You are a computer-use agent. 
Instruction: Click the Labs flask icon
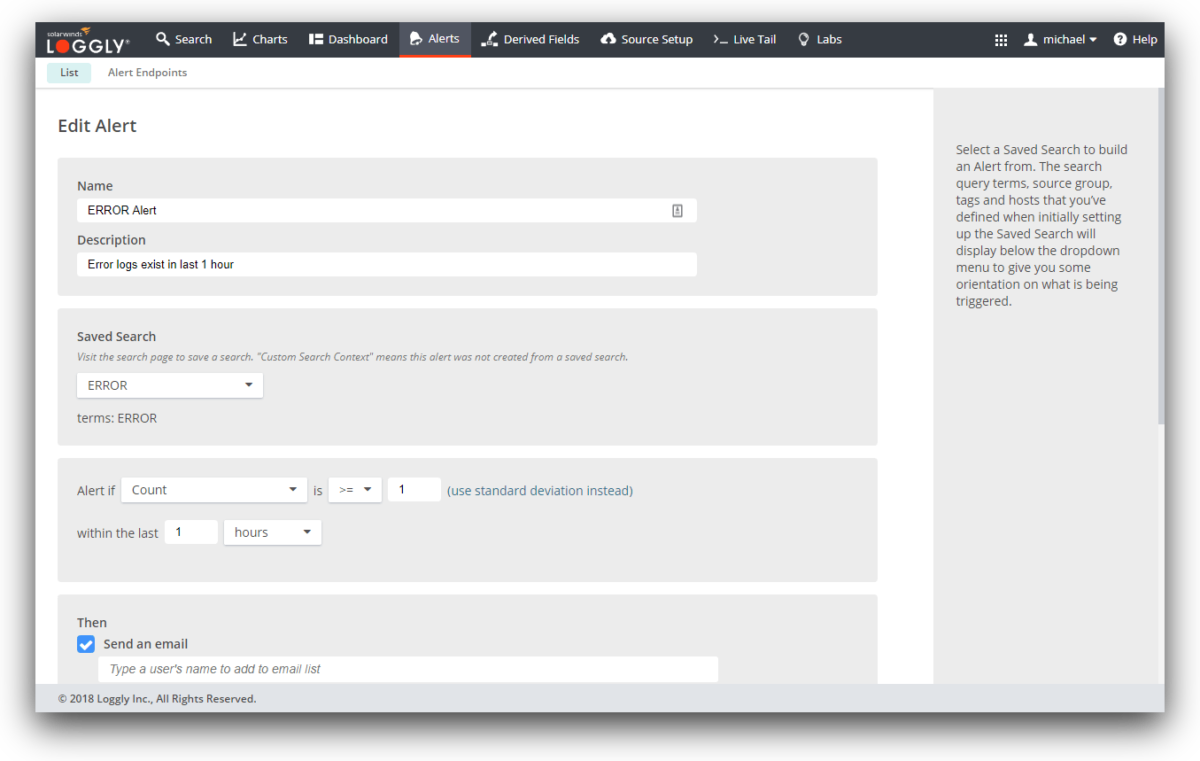point(803,39)
